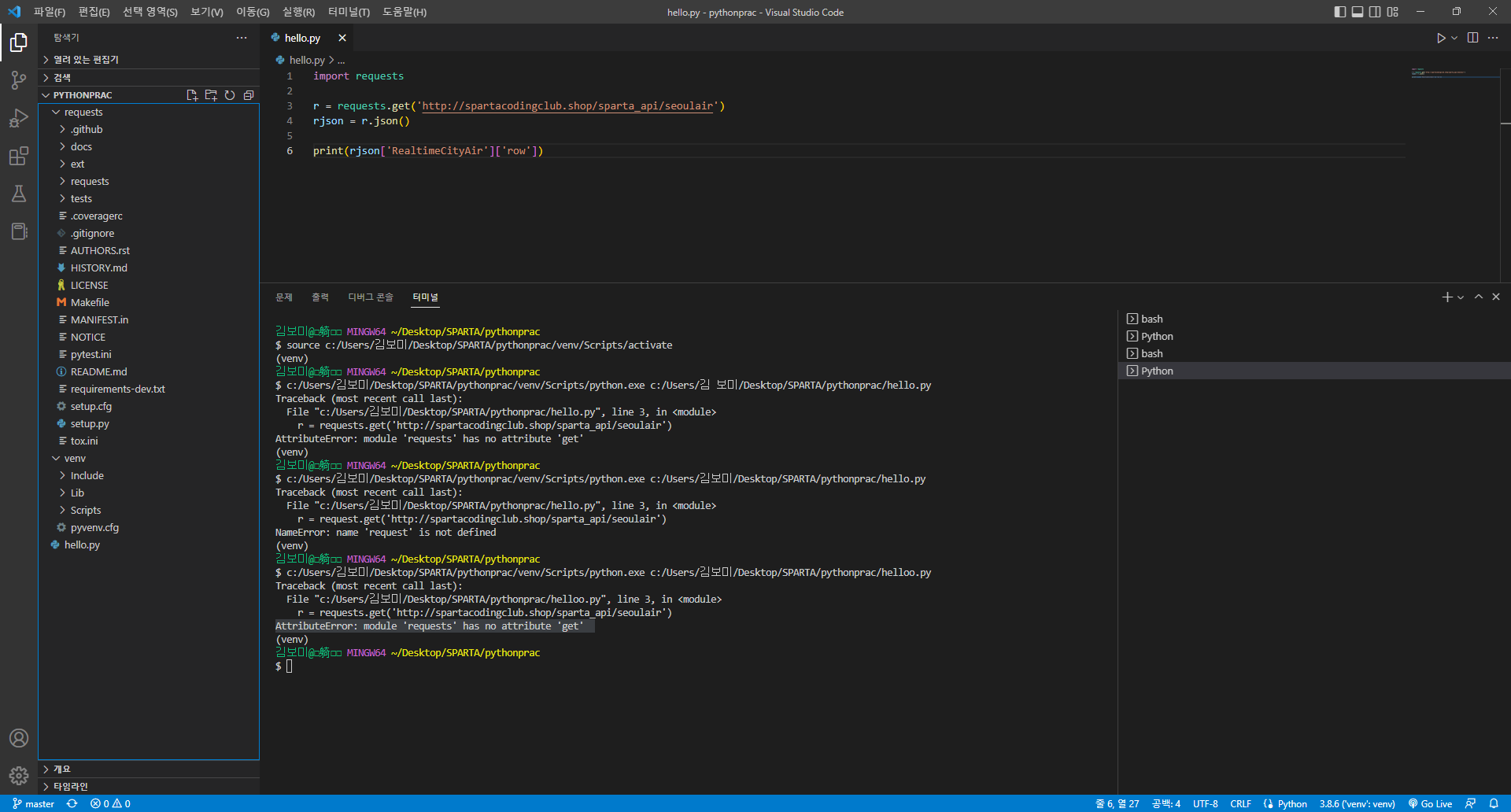Switch to the Output panel tab

coord(320,297)
